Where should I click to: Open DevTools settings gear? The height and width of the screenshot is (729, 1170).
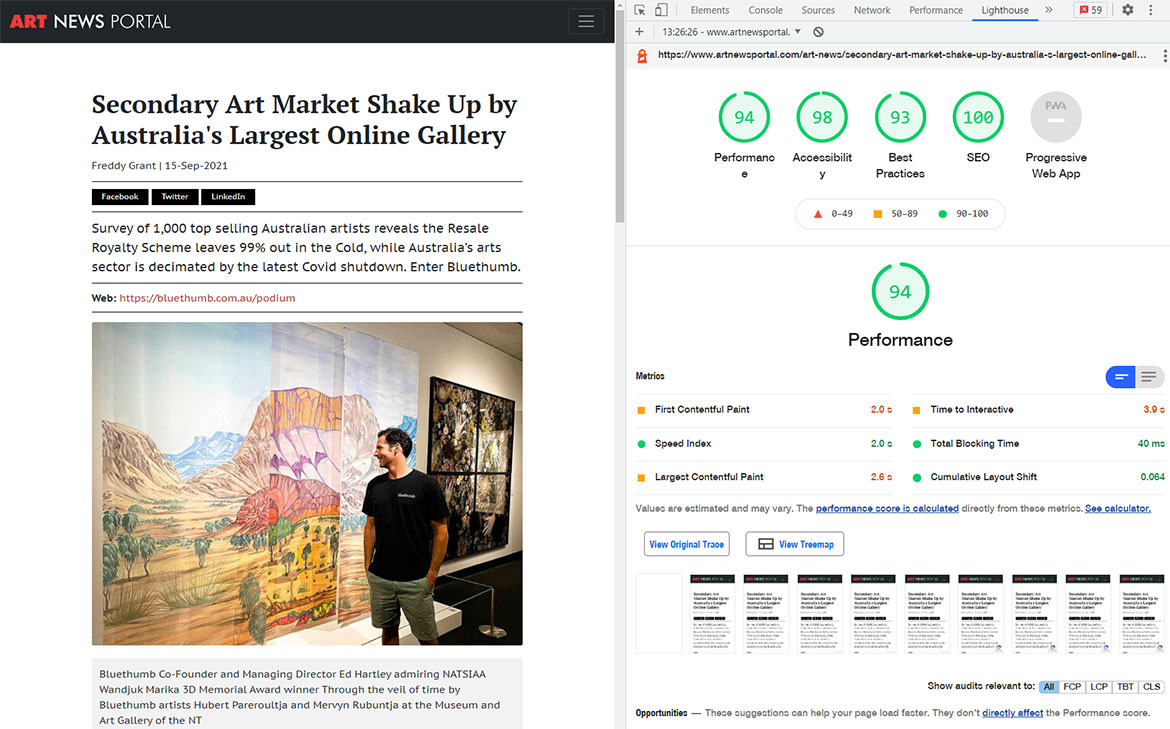pyautogui.click(x=1128, y=10)
